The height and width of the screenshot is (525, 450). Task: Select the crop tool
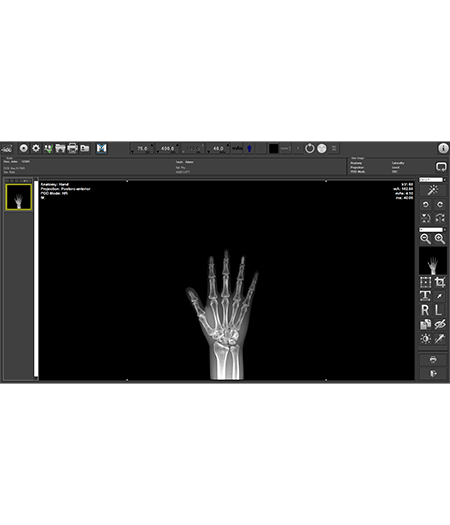point(440,282)
